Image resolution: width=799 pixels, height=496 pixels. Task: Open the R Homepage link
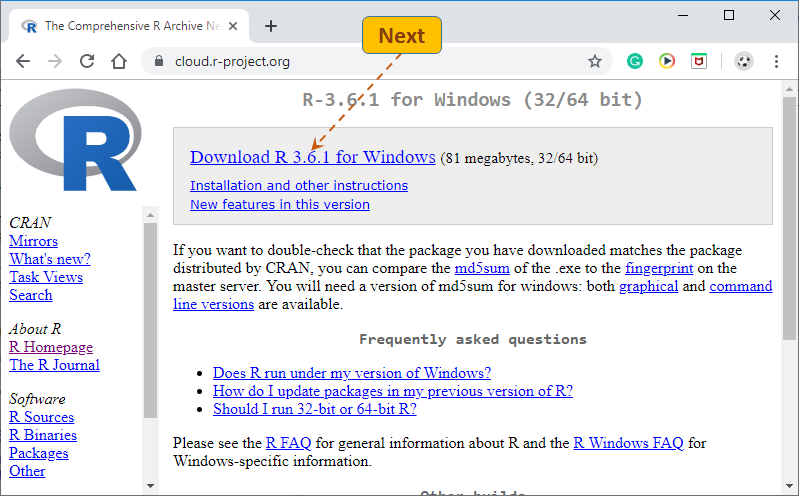click(x=51, y=347)
